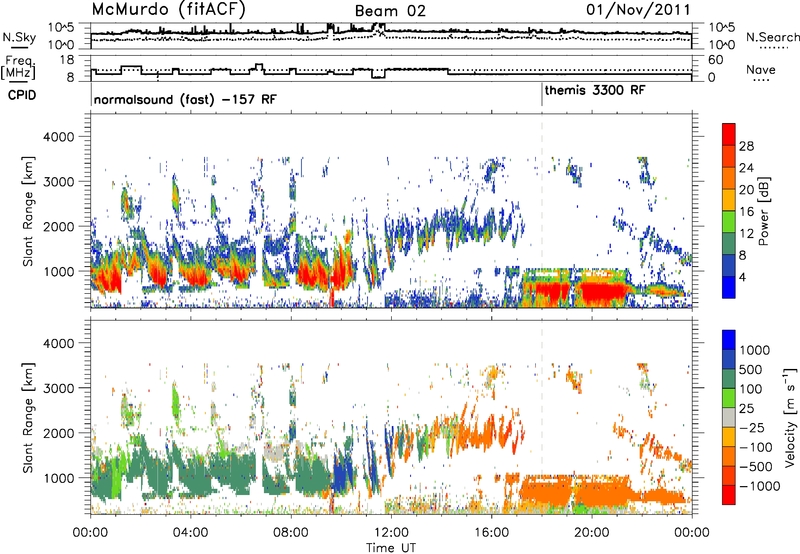Screen dimensions: 800x554
Task: Click the red bottom of Velocity colorbar
Action: coord(729,495)
